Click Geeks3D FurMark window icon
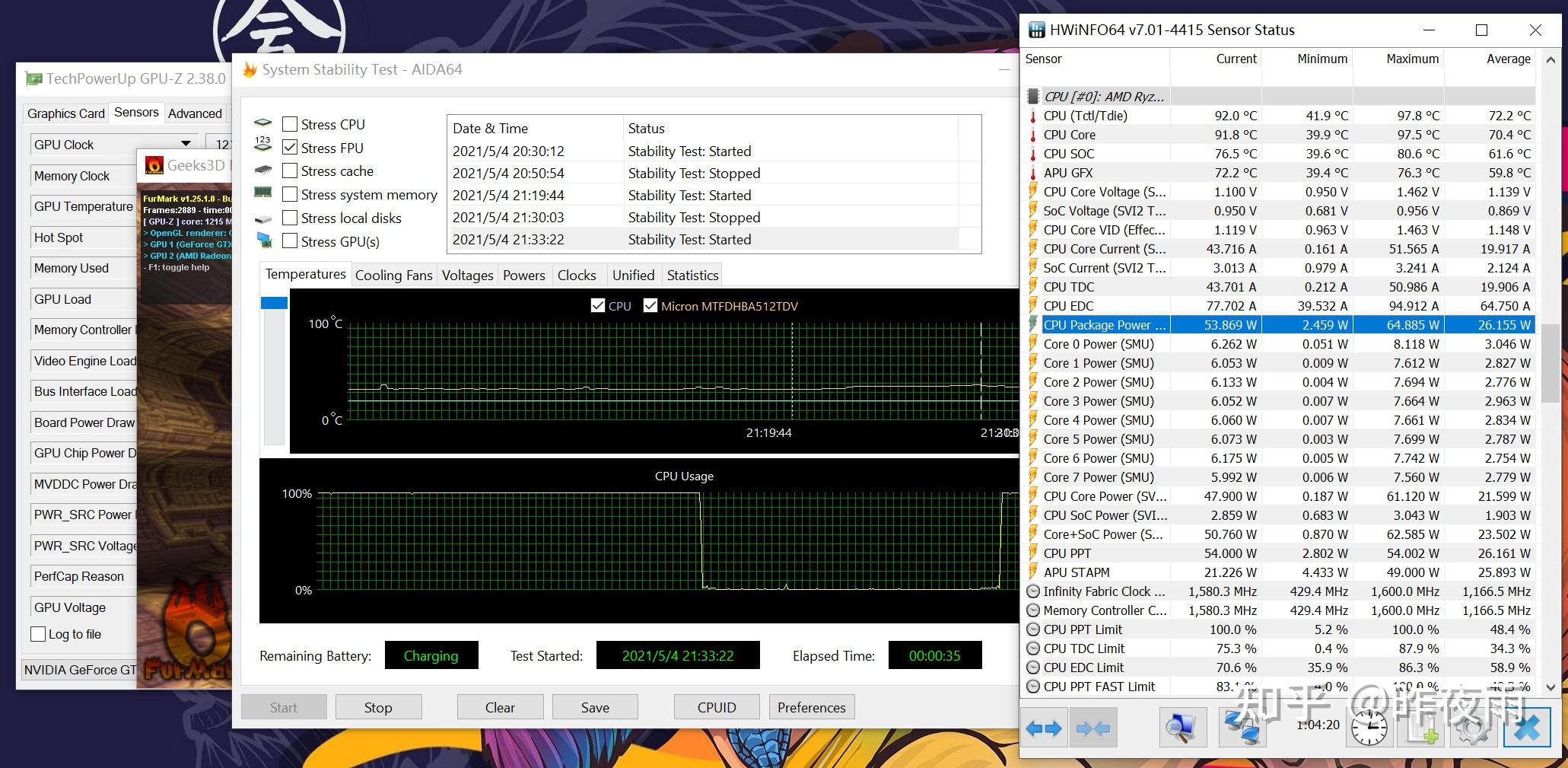The width and height of the screenshot is (1568, 768). tap(154, 165)
